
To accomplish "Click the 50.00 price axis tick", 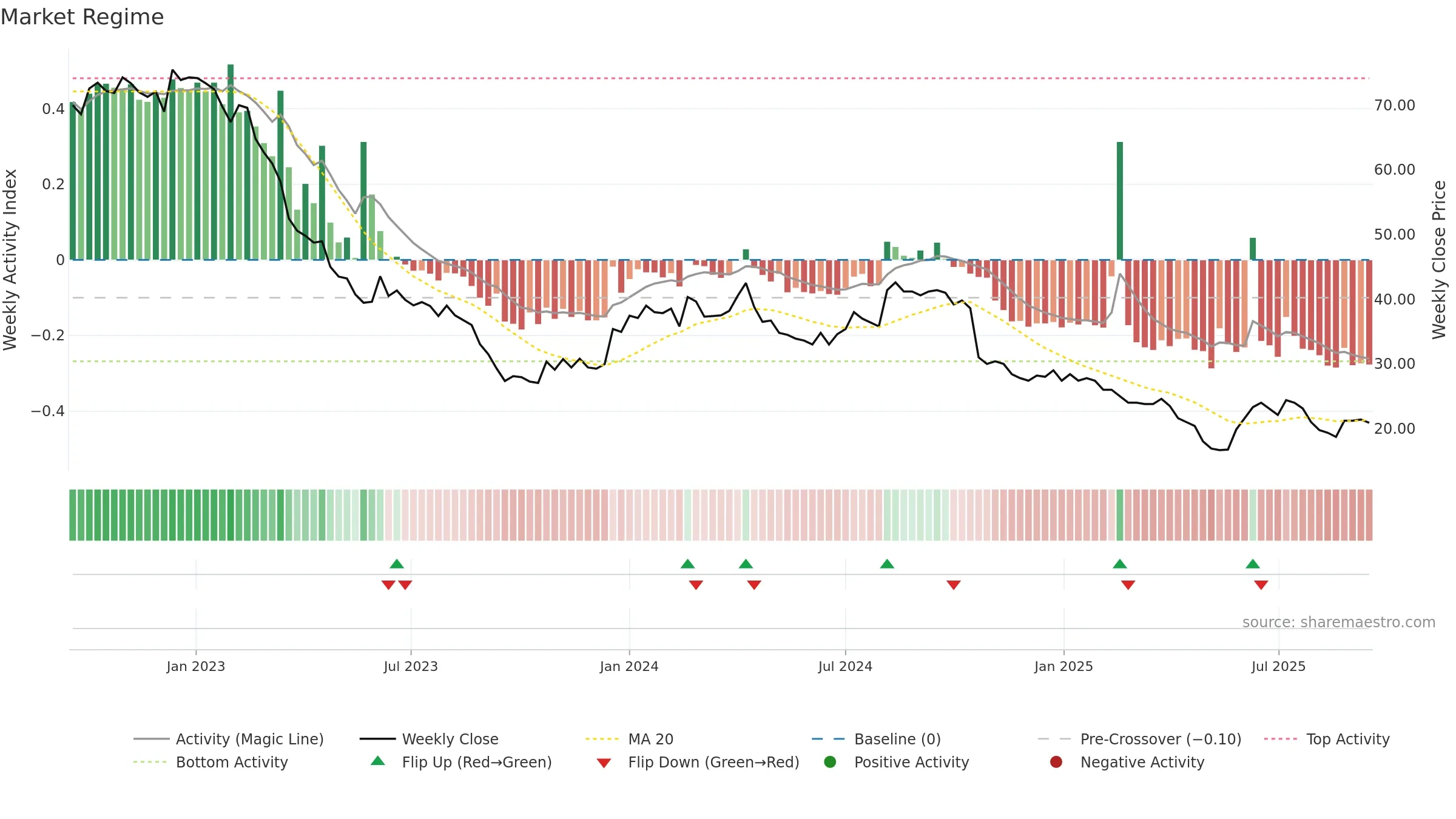I will click(1395, 235).
